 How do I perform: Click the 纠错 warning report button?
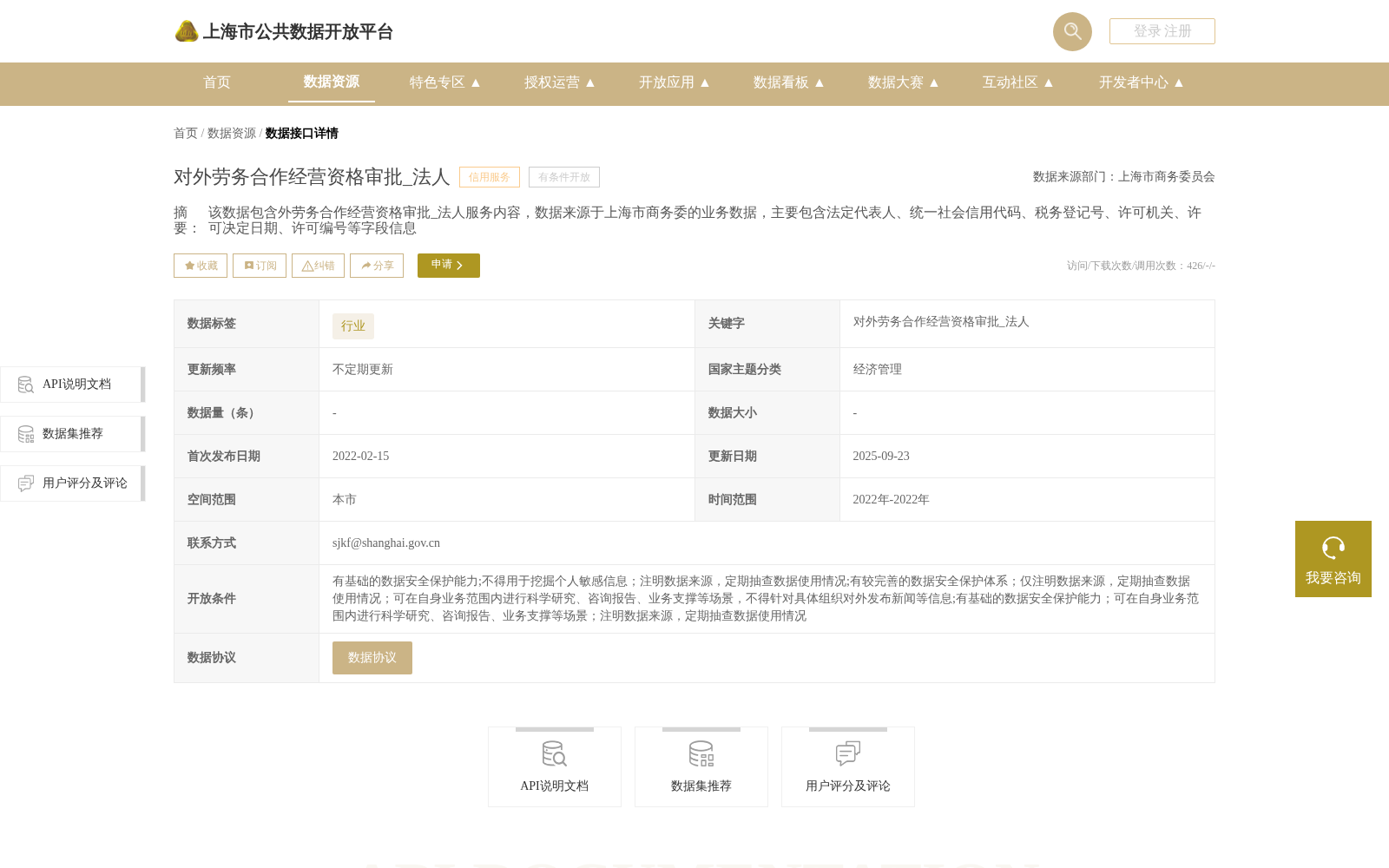(318, 266)
